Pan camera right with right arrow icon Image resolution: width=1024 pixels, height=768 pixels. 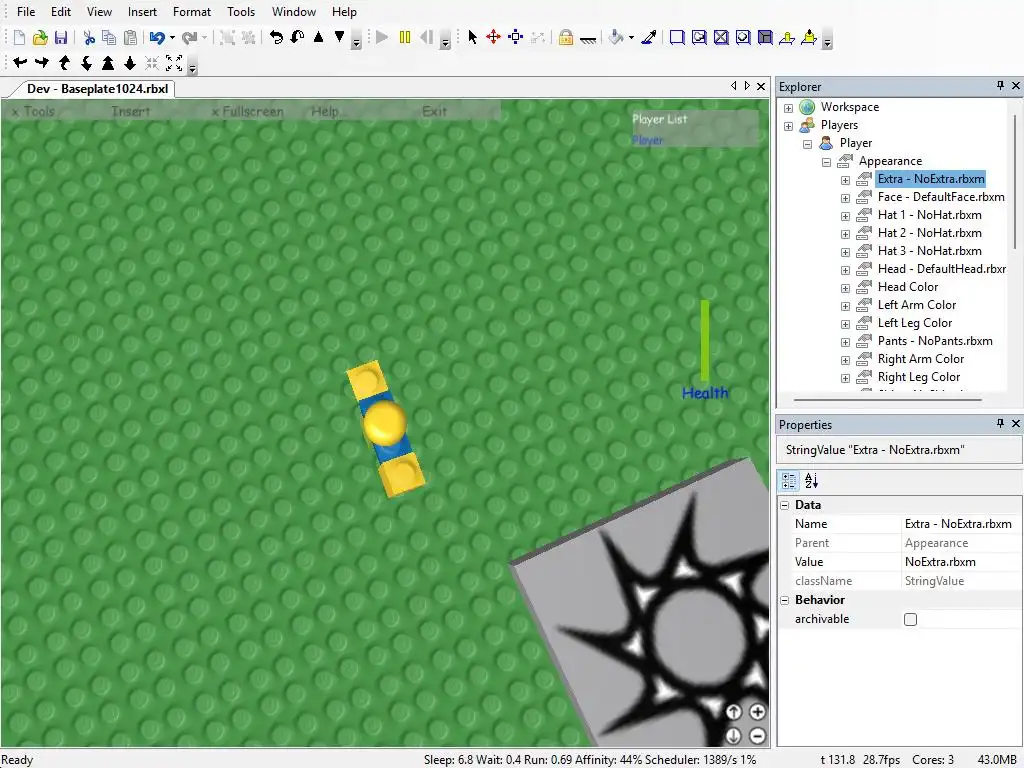(x=42, y=63)
